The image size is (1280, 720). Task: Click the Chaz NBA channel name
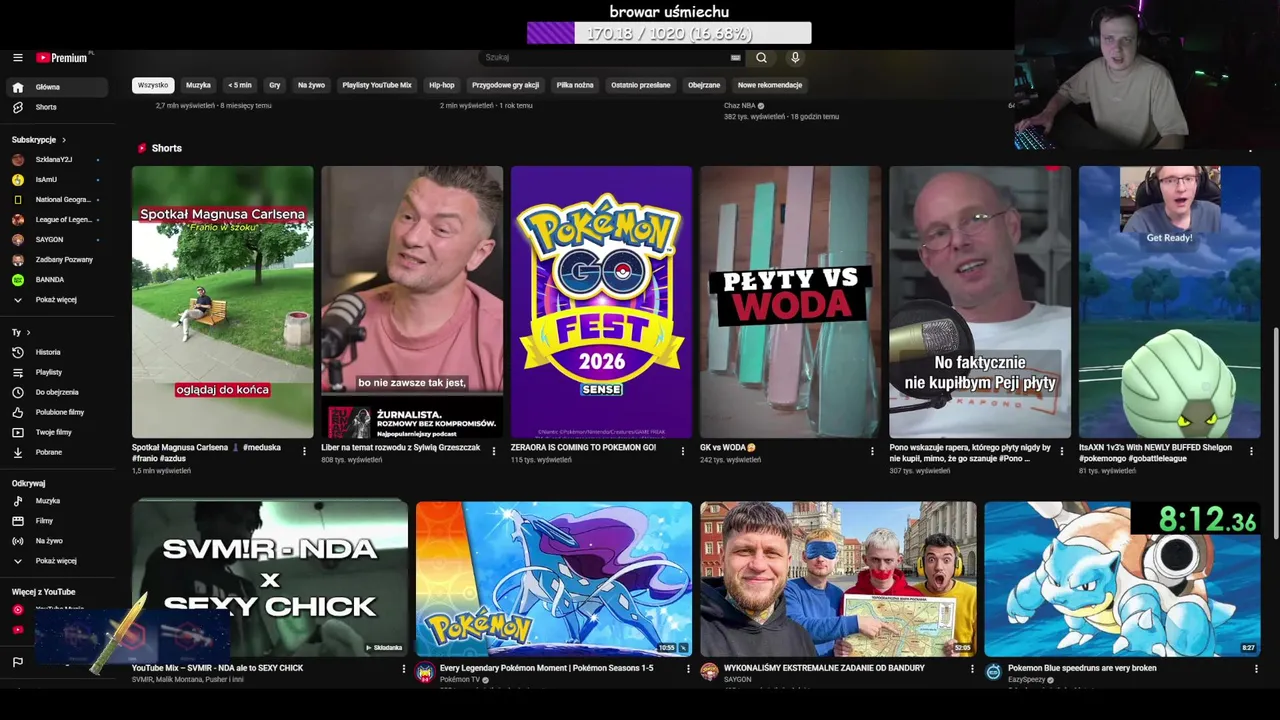(x=740, y=106)
